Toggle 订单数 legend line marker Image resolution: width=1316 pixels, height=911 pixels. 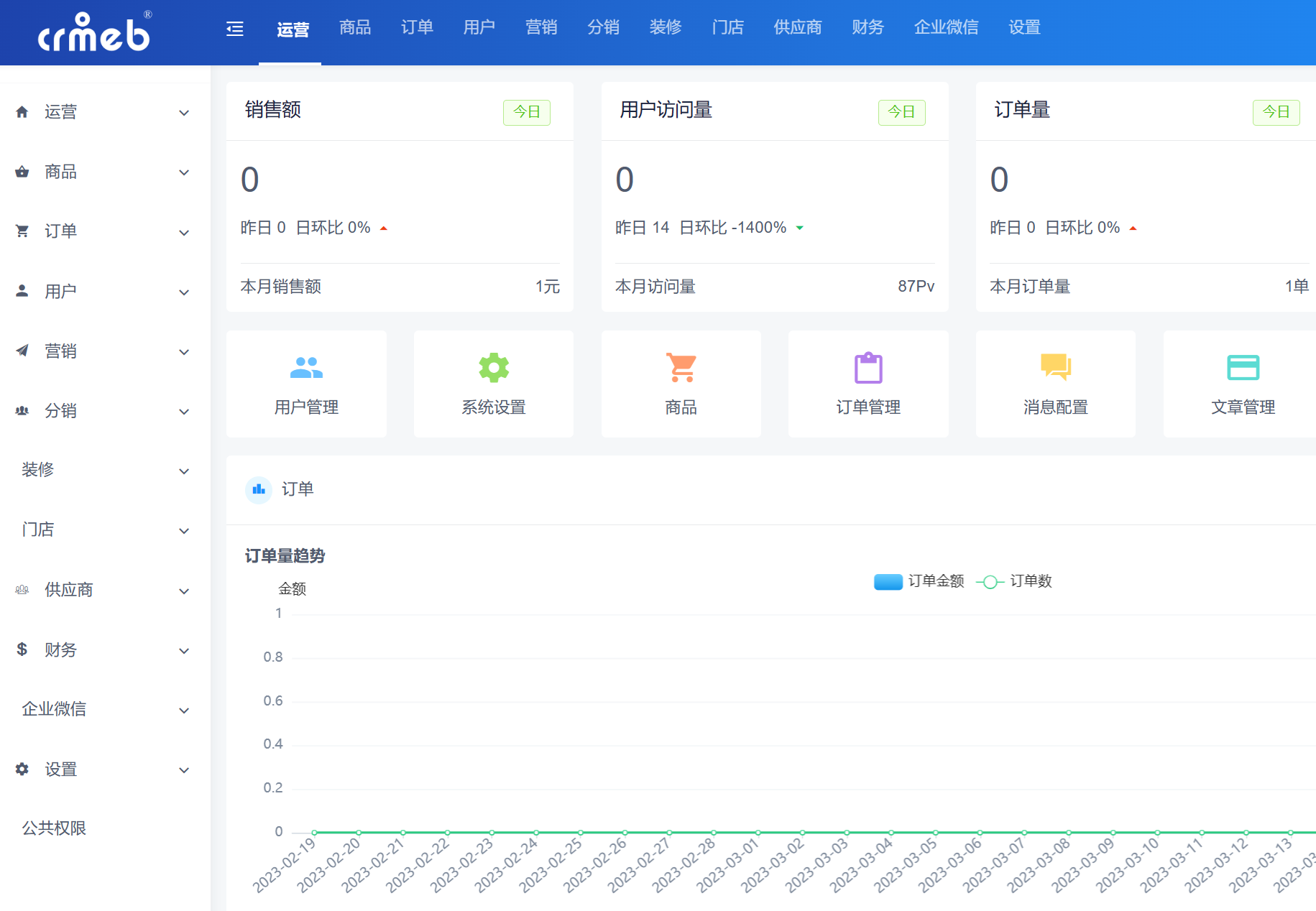tap(990, 582)
